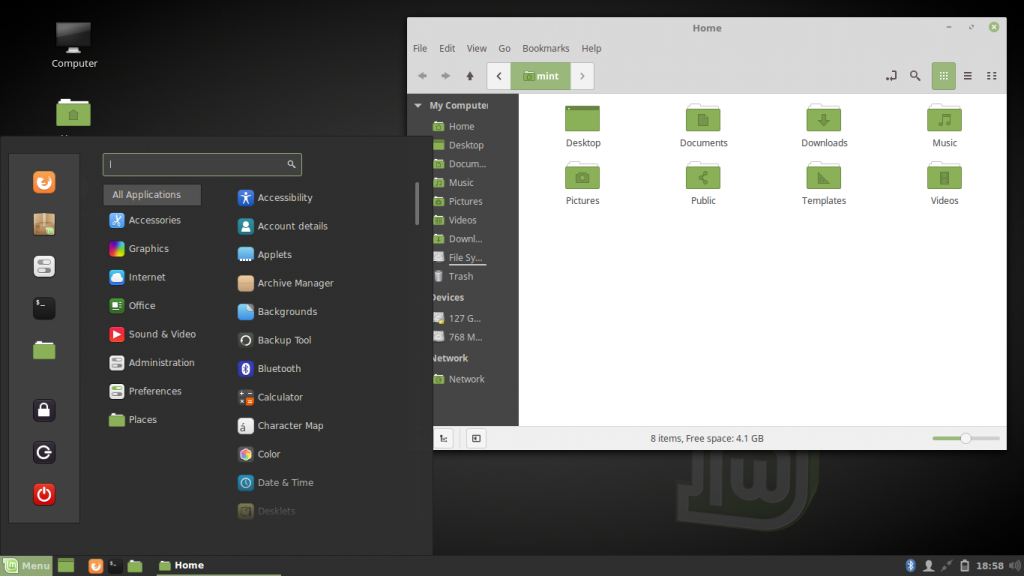Toggle grid view button in Nemo toolbar

943,75
